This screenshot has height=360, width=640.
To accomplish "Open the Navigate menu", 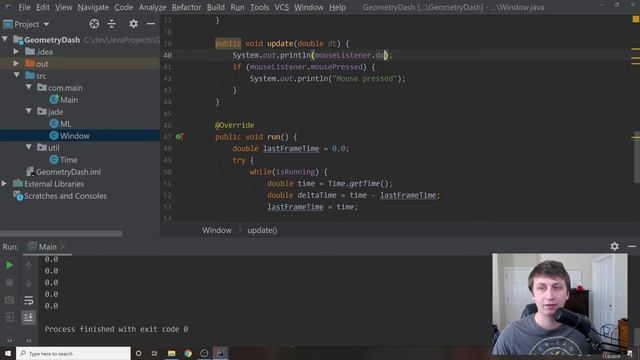I will [93, 7].
